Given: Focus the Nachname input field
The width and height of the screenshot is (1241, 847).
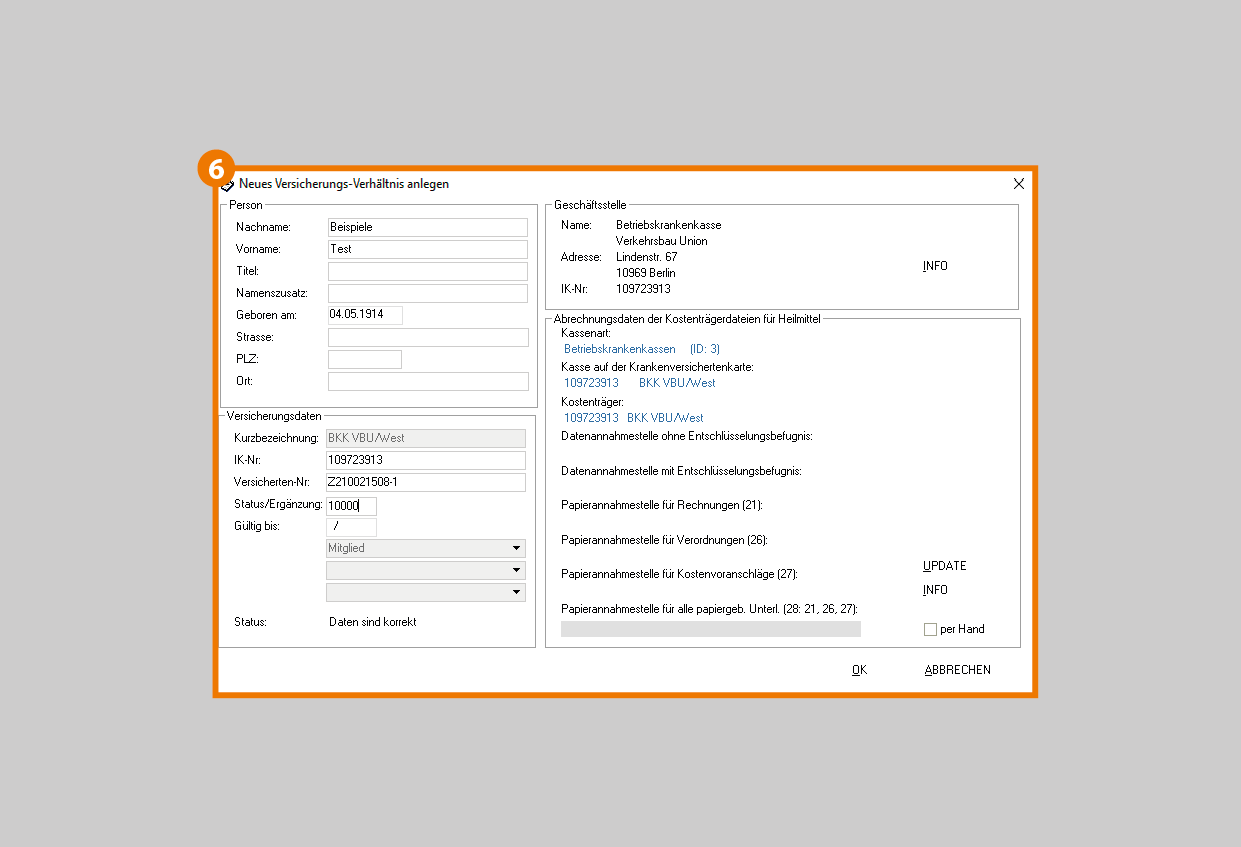Looking at the screenshot, I should click(x=427, y=227).
